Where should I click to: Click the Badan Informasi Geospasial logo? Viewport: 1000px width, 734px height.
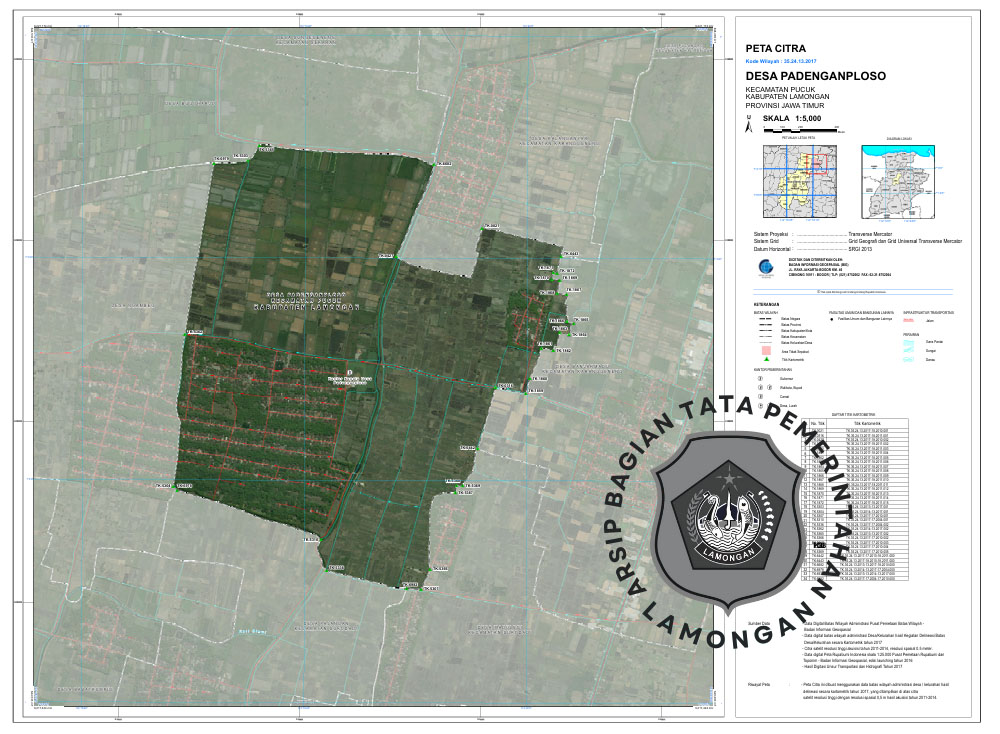tap(766, 268)
